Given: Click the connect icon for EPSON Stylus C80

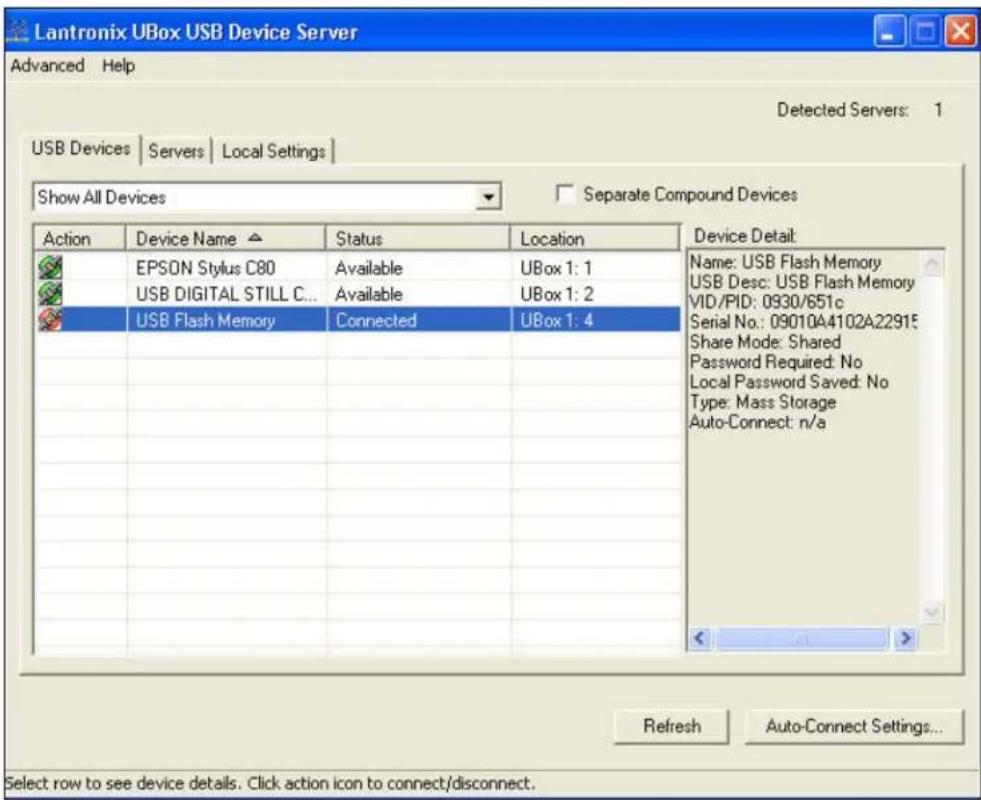Looking at the screenshot, I should (51, 268).
